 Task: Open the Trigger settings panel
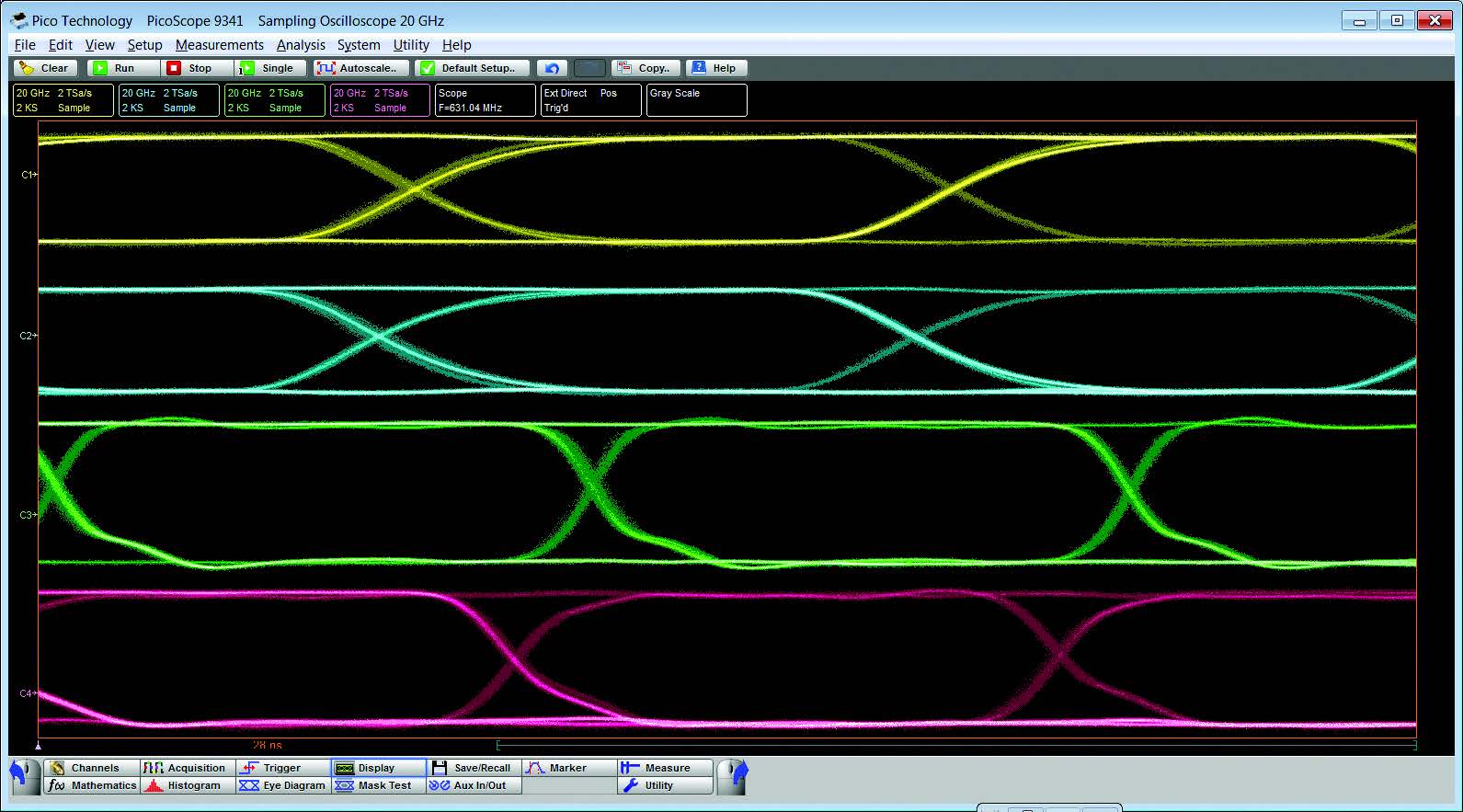(x=272, y=768)
